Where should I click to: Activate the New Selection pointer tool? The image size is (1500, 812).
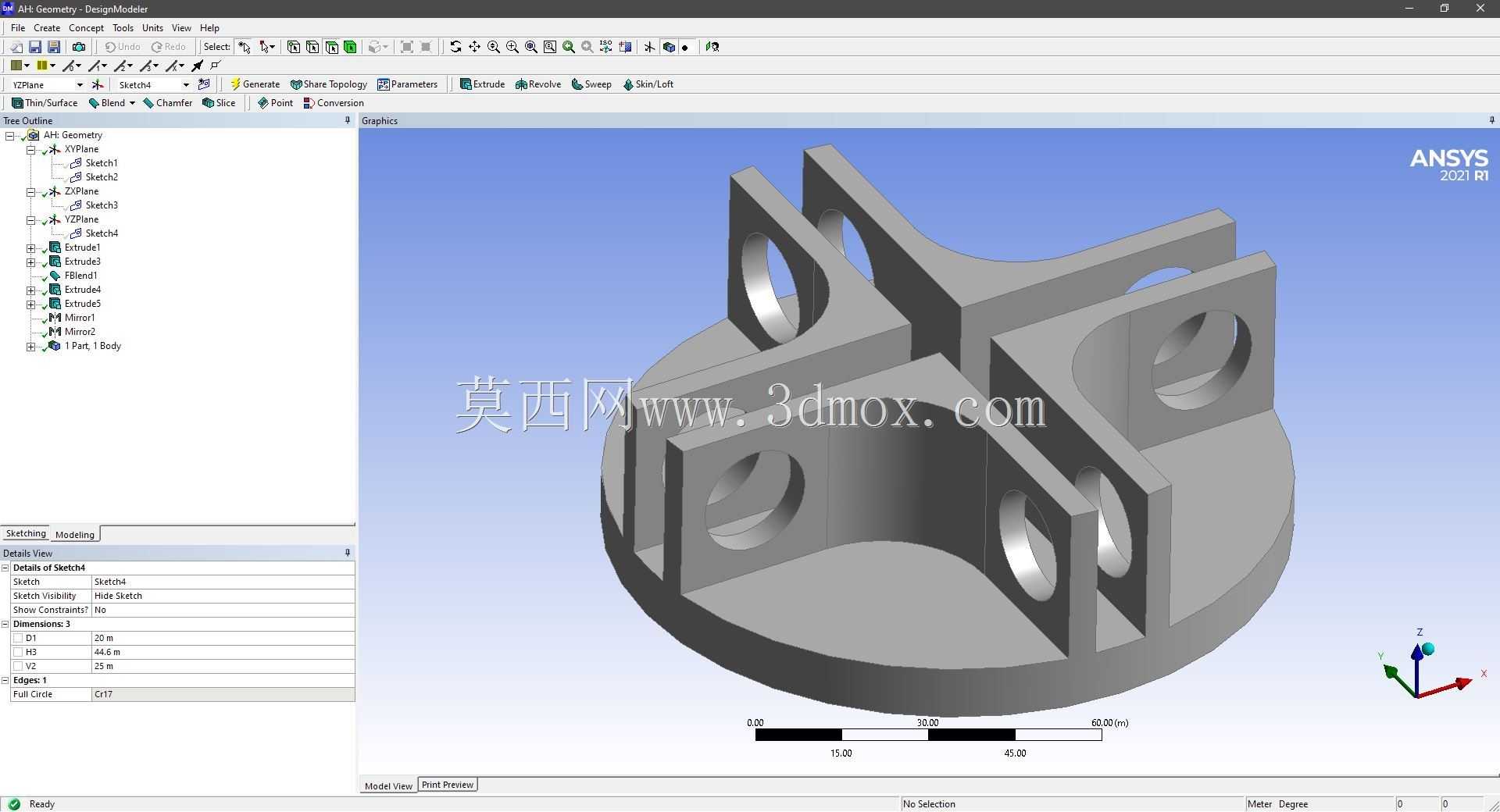click(245, 47)
